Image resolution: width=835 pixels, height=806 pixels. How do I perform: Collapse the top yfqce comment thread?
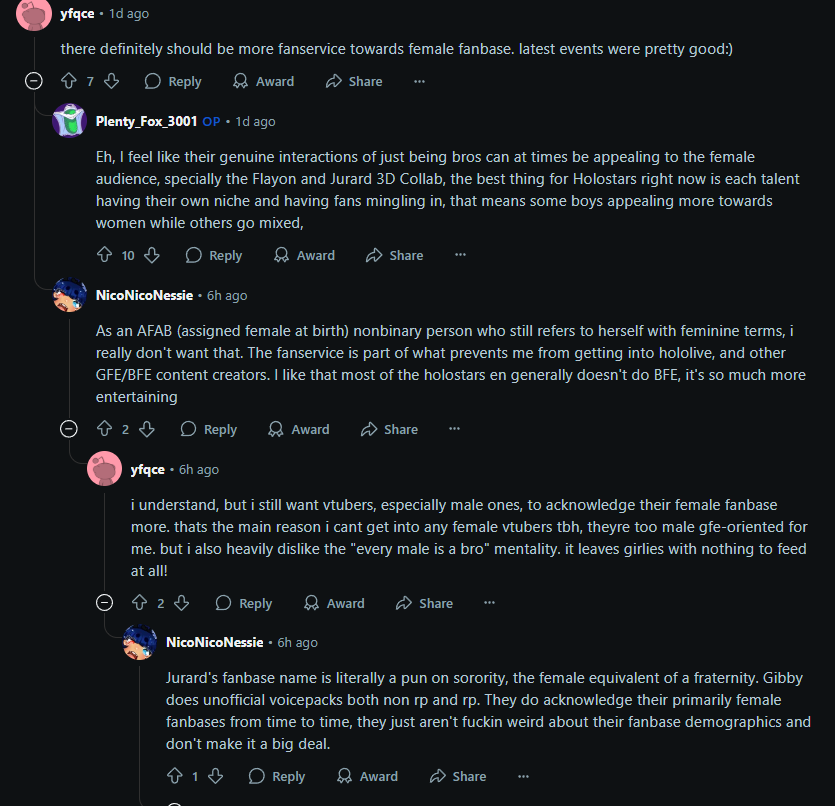(33, 81)
